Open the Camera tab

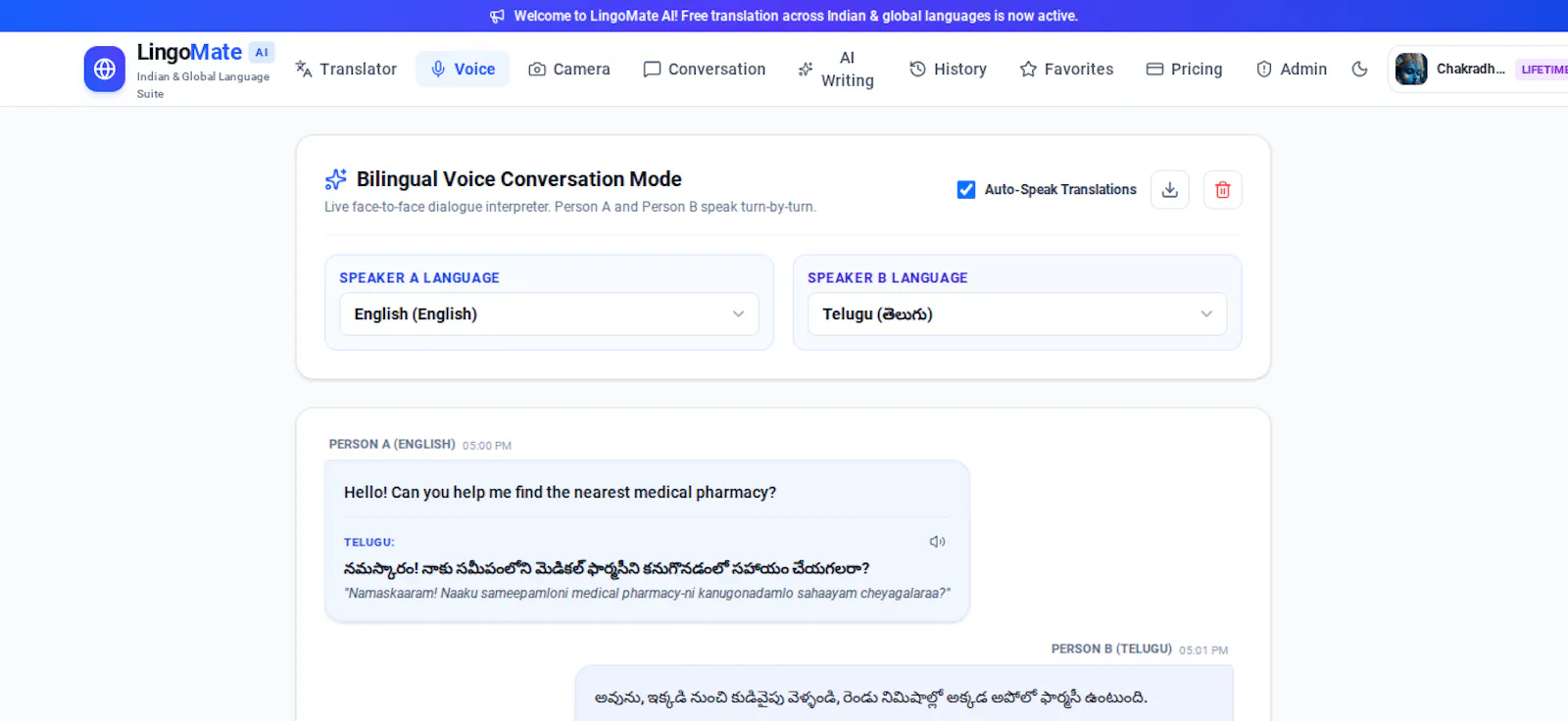569,69
